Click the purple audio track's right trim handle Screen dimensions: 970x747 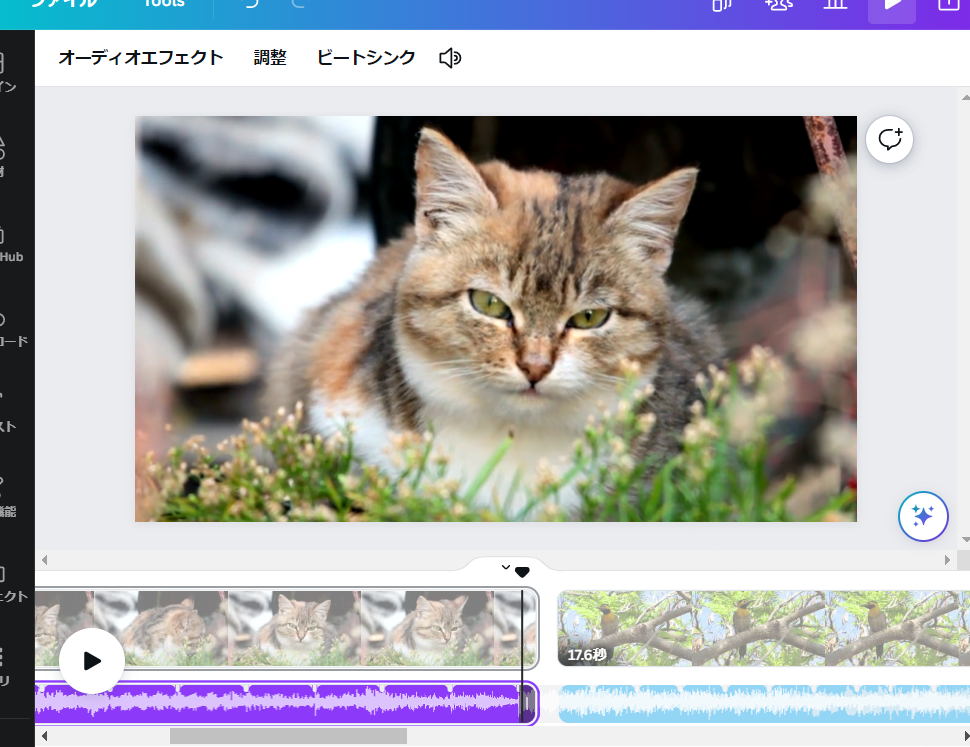click(527, 703)
